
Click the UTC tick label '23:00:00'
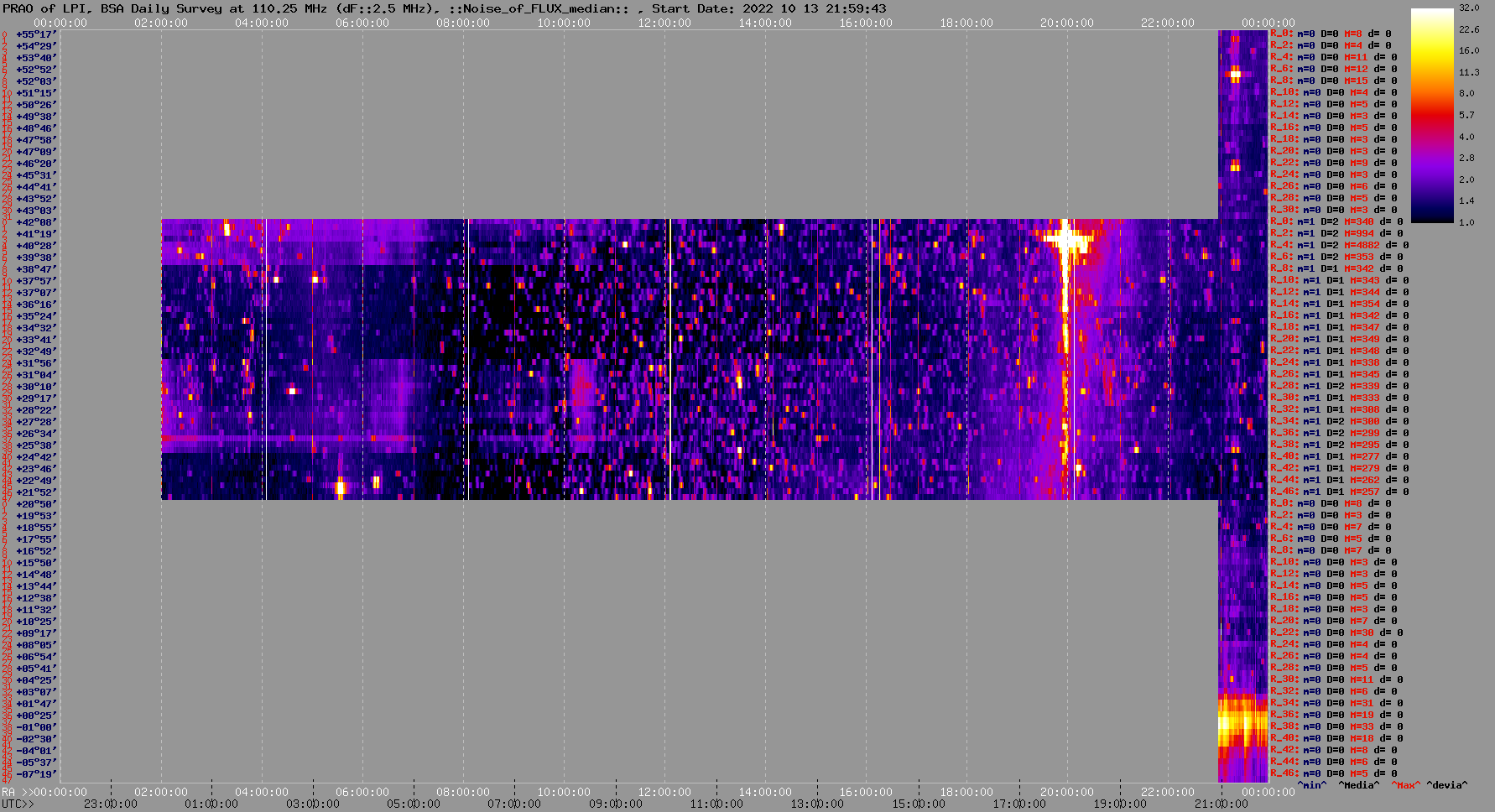[x=111, y=804]
